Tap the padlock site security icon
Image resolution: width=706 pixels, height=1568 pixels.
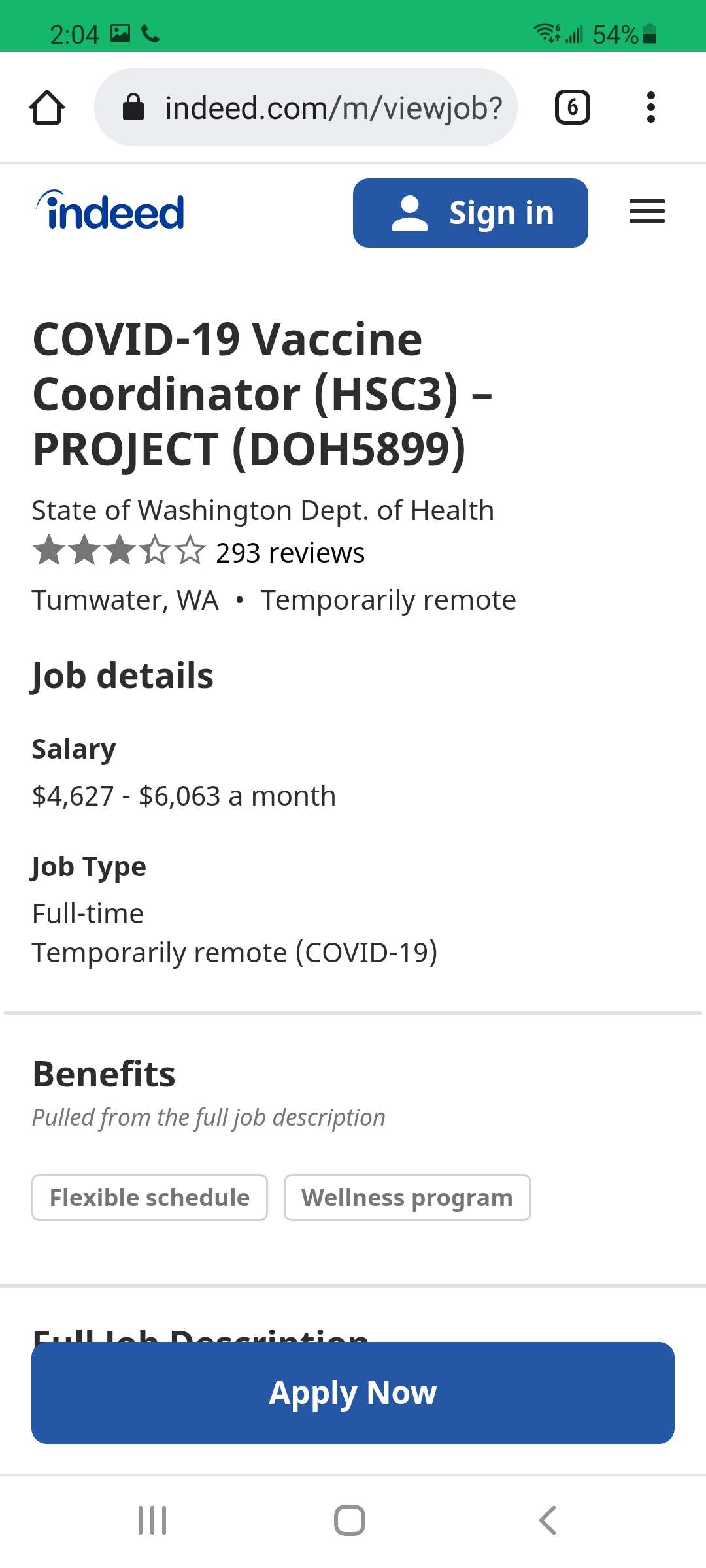(x=133, y=107)
